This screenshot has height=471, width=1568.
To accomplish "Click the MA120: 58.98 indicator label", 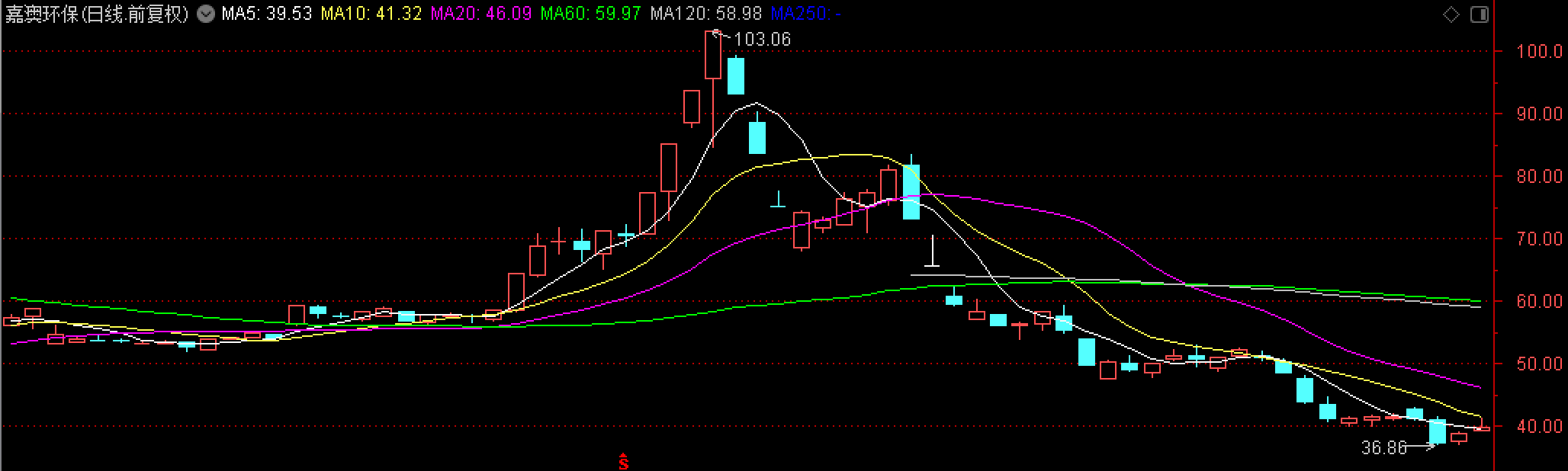I will point(706,14).
